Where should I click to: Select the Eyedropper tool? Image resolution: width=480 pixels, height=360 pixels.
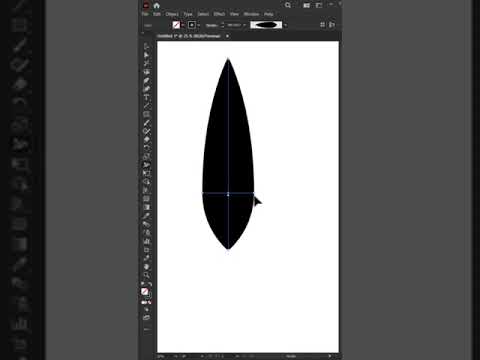pos(146,216)
